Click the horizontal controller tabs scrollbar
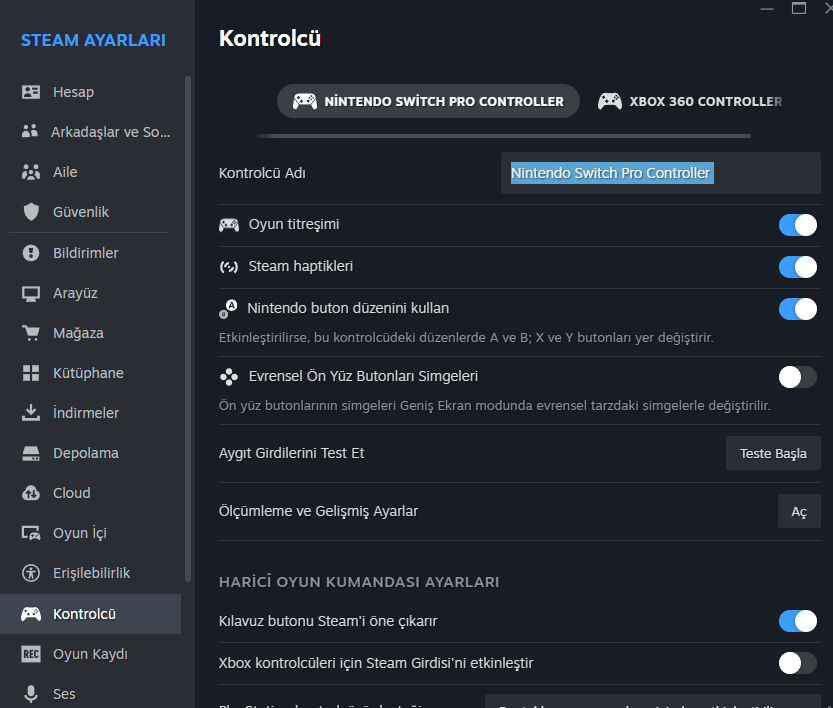This screenshot has width=833, height=708. pyautogui.click(x=503, y=136)
